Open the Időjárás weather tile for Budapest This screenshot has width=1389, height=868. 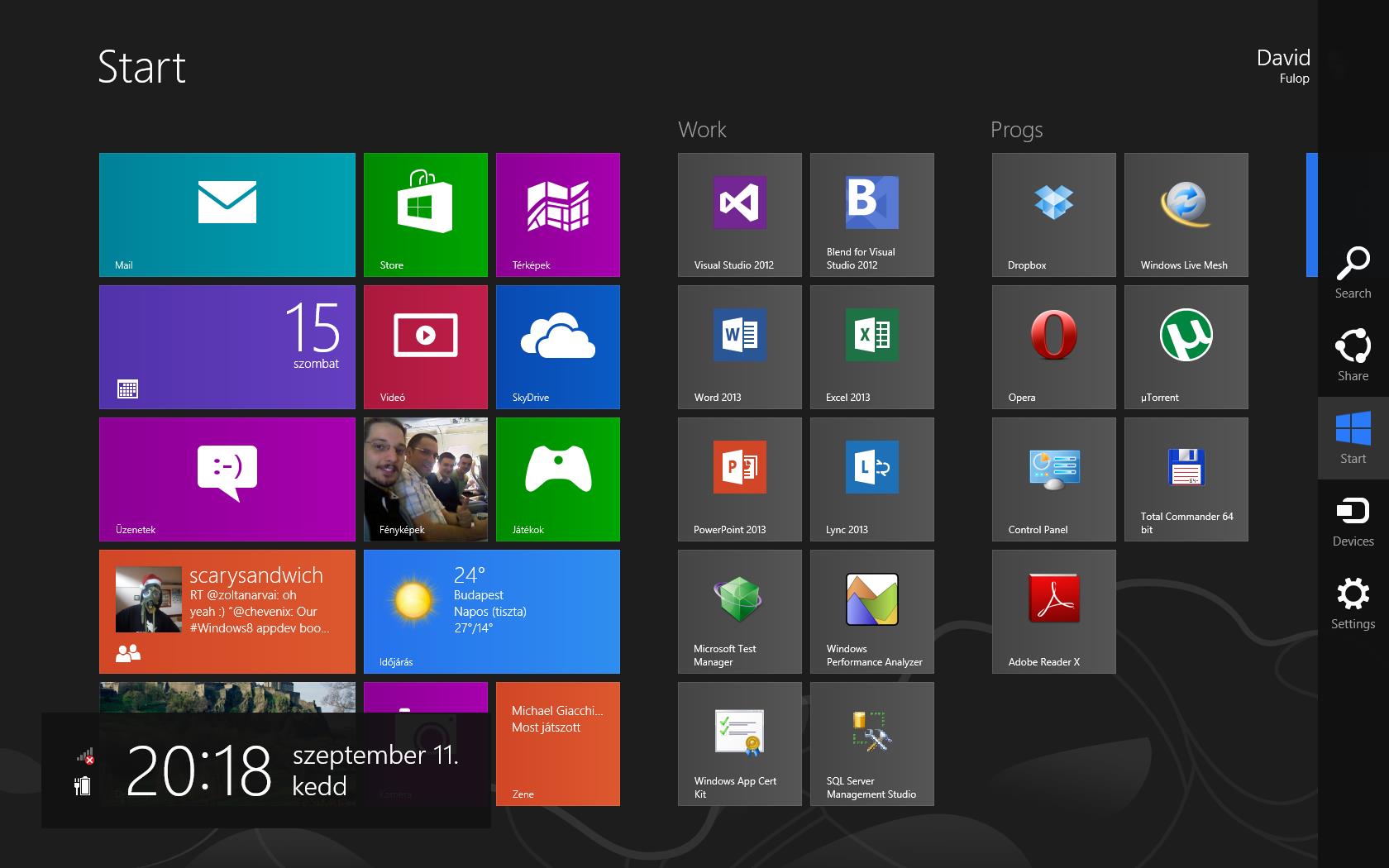[492, 612]
